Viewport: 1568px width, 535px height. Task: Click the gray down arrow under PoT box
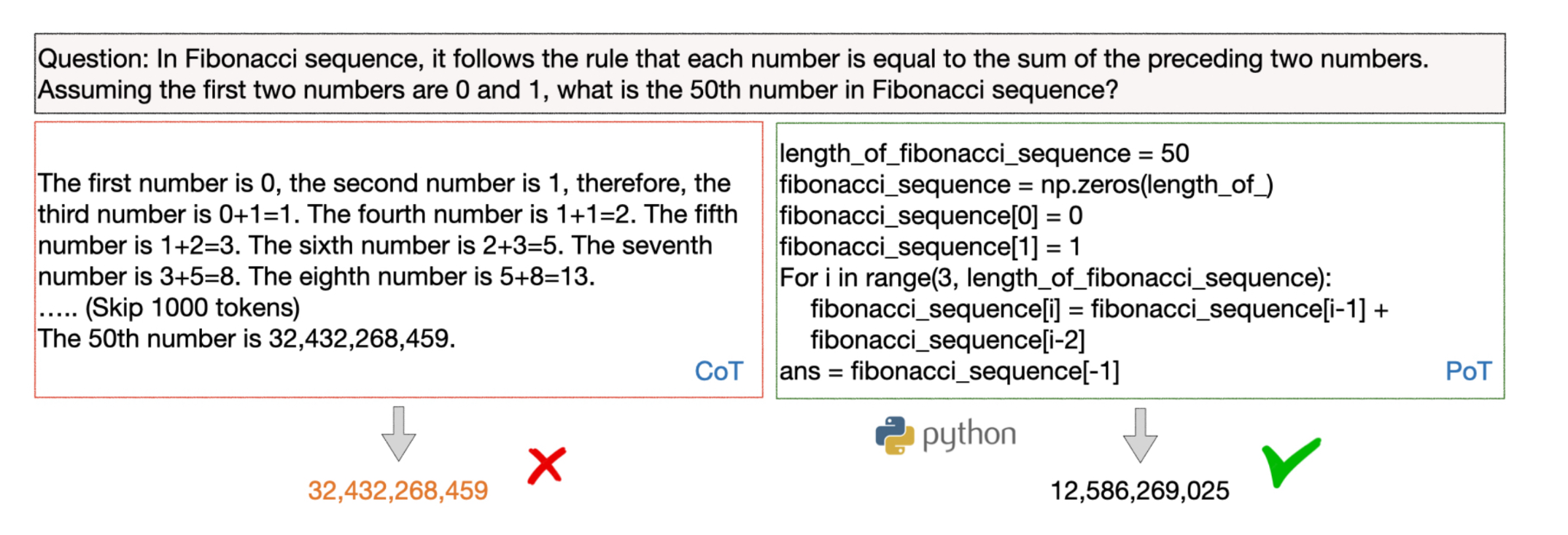click(1140, 435)
